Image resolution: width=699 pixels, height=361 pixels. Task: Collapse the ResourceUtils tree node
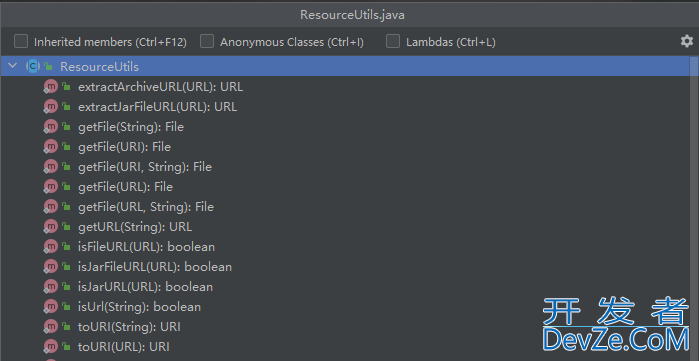[x=12, y=66]
